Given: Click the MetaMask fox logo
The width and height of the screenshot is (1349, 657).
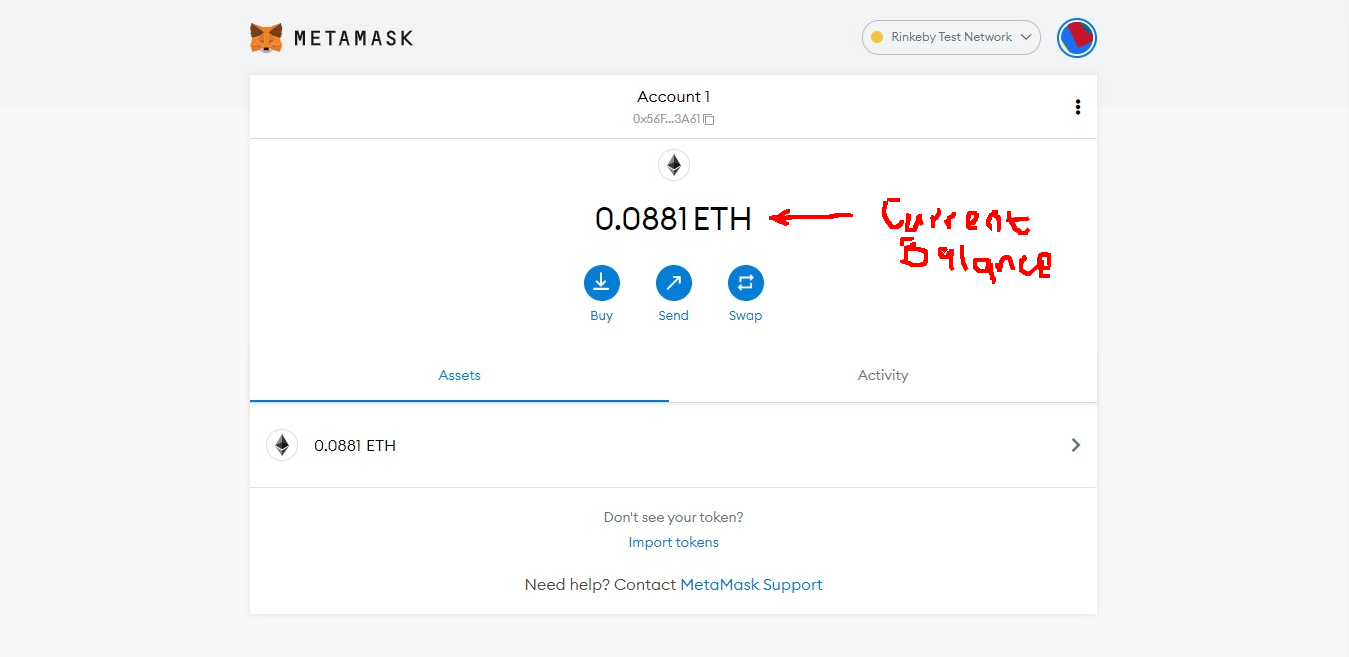Looking at the screenshot, I should [266, 38].
